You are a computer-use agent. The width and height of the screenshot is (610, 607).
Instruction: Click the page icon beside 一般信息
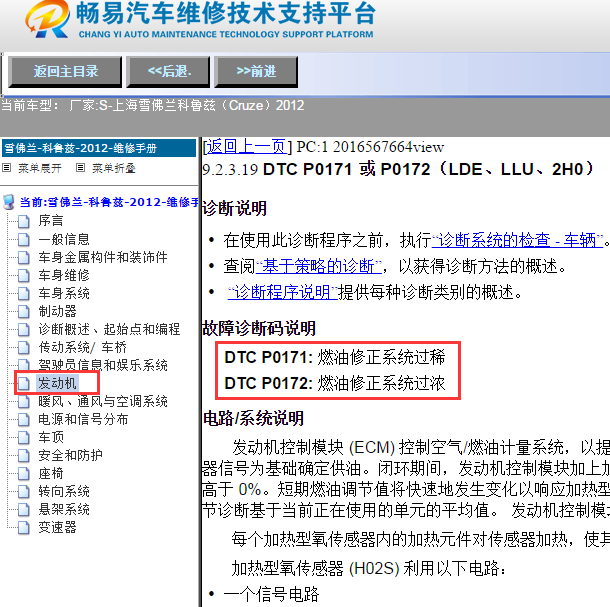coord(24,239)
